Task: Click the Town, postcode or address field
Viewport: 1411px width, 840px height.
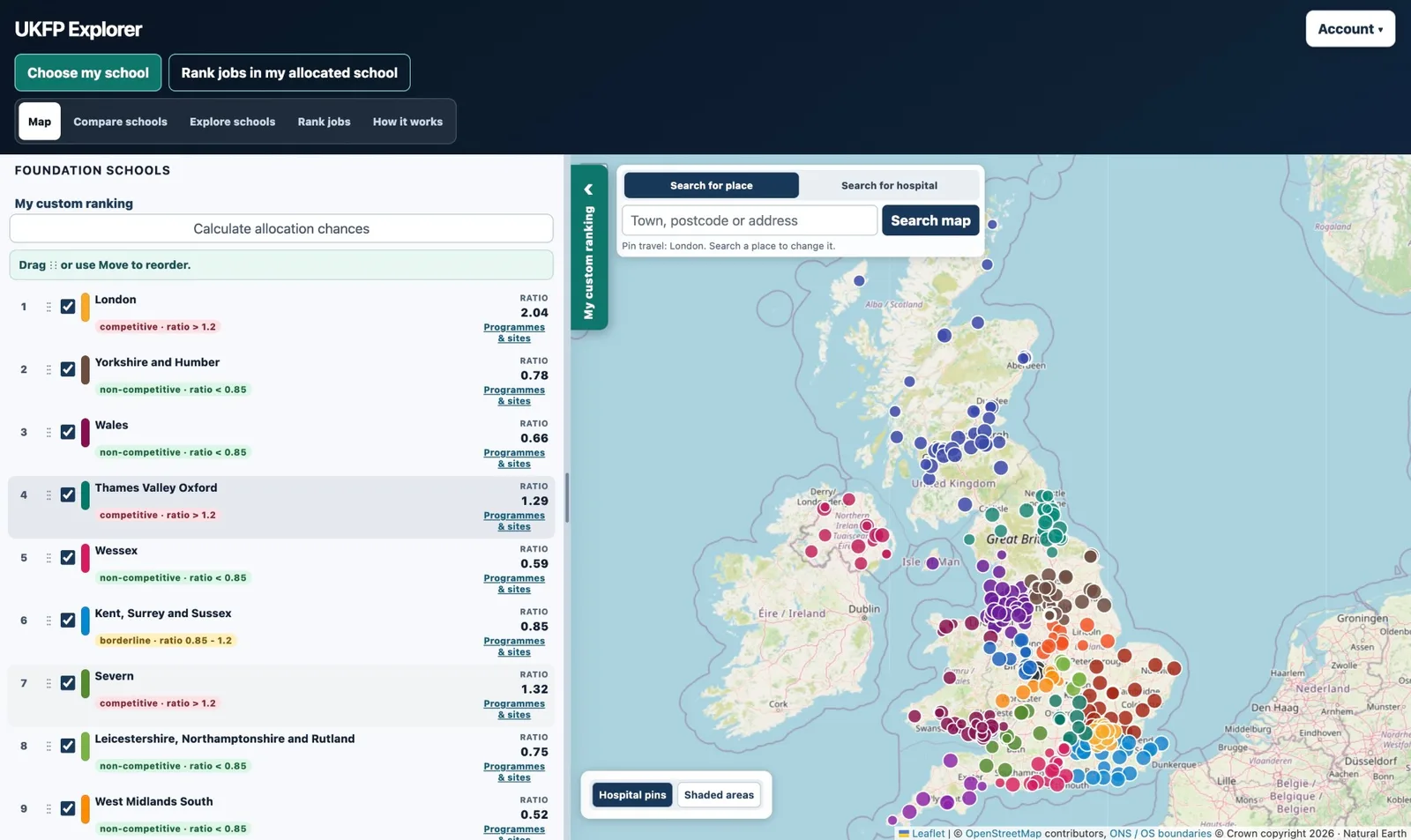Action: (750, 220)
